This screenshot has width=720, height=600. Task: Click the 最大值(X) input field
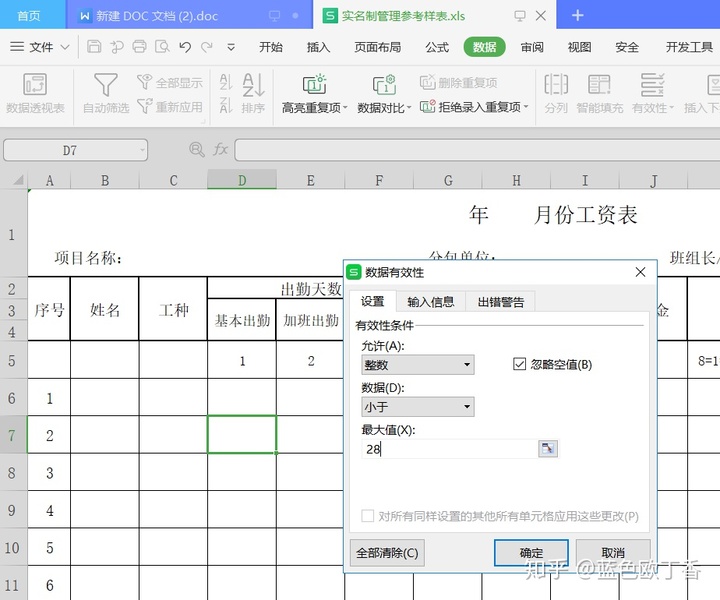[450, 449]
